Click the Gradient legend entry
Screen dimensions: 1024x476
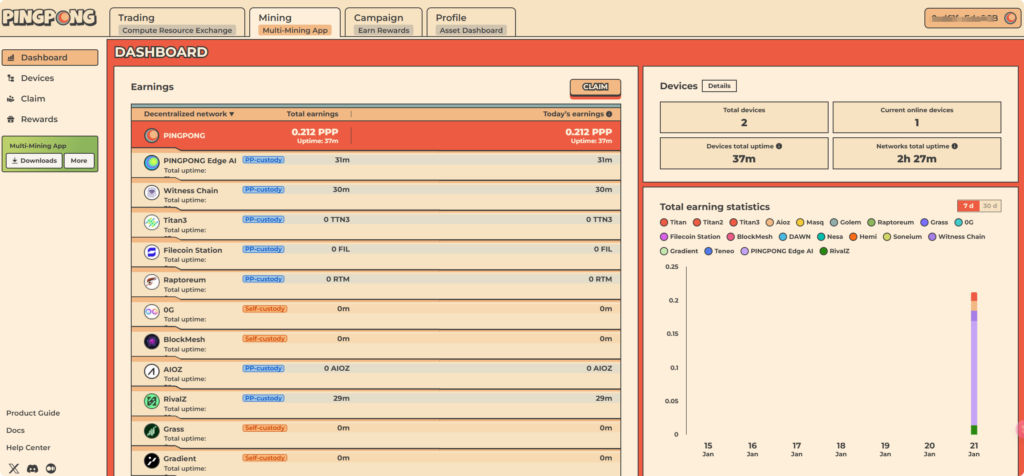click(679, 251)
